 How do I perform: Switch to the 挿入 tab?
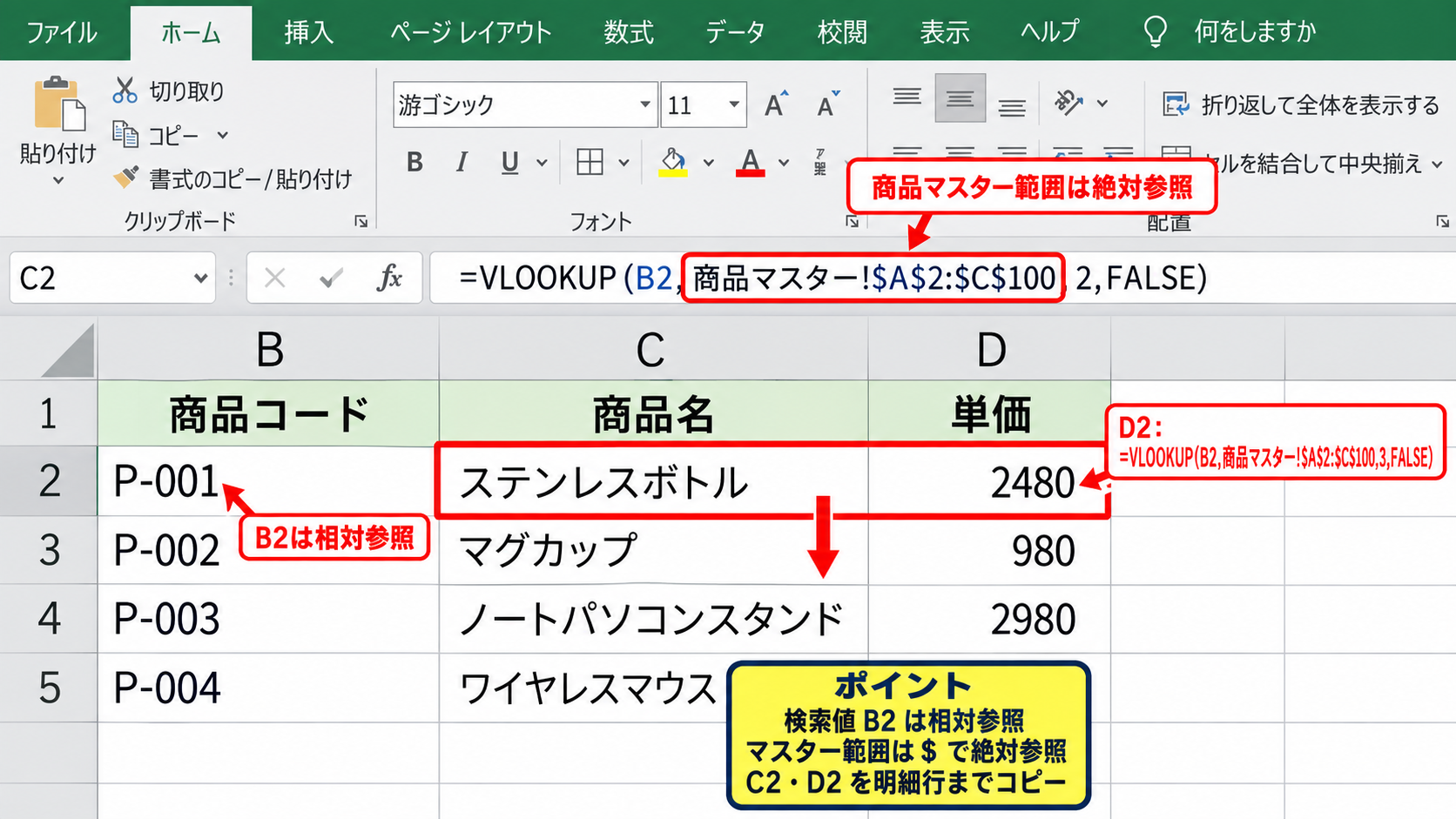coord(309,32)
